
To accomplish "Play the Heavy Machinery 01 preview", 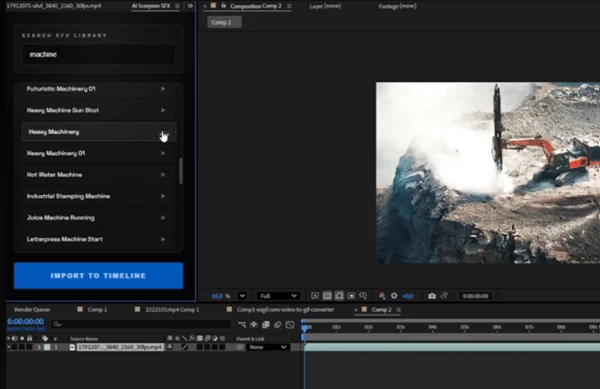I will tap(163, 153).
